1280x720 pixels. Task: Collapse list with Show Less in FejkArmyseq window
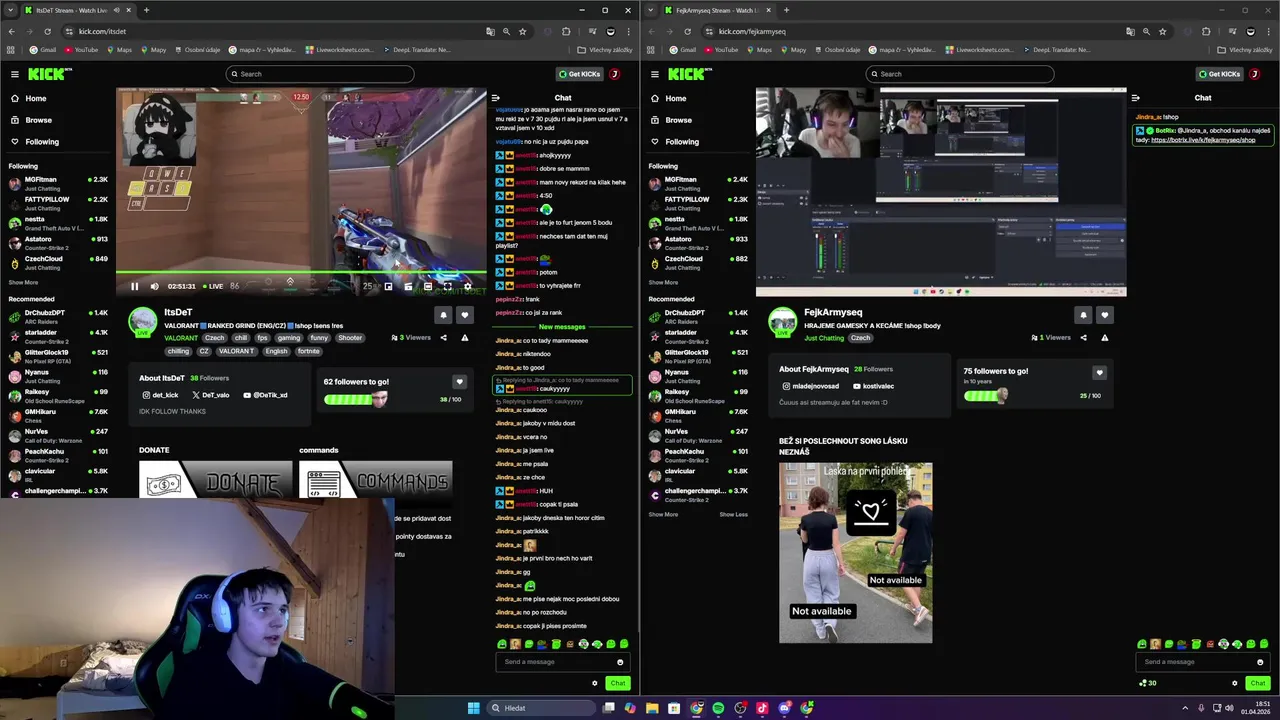coord(733,514)
